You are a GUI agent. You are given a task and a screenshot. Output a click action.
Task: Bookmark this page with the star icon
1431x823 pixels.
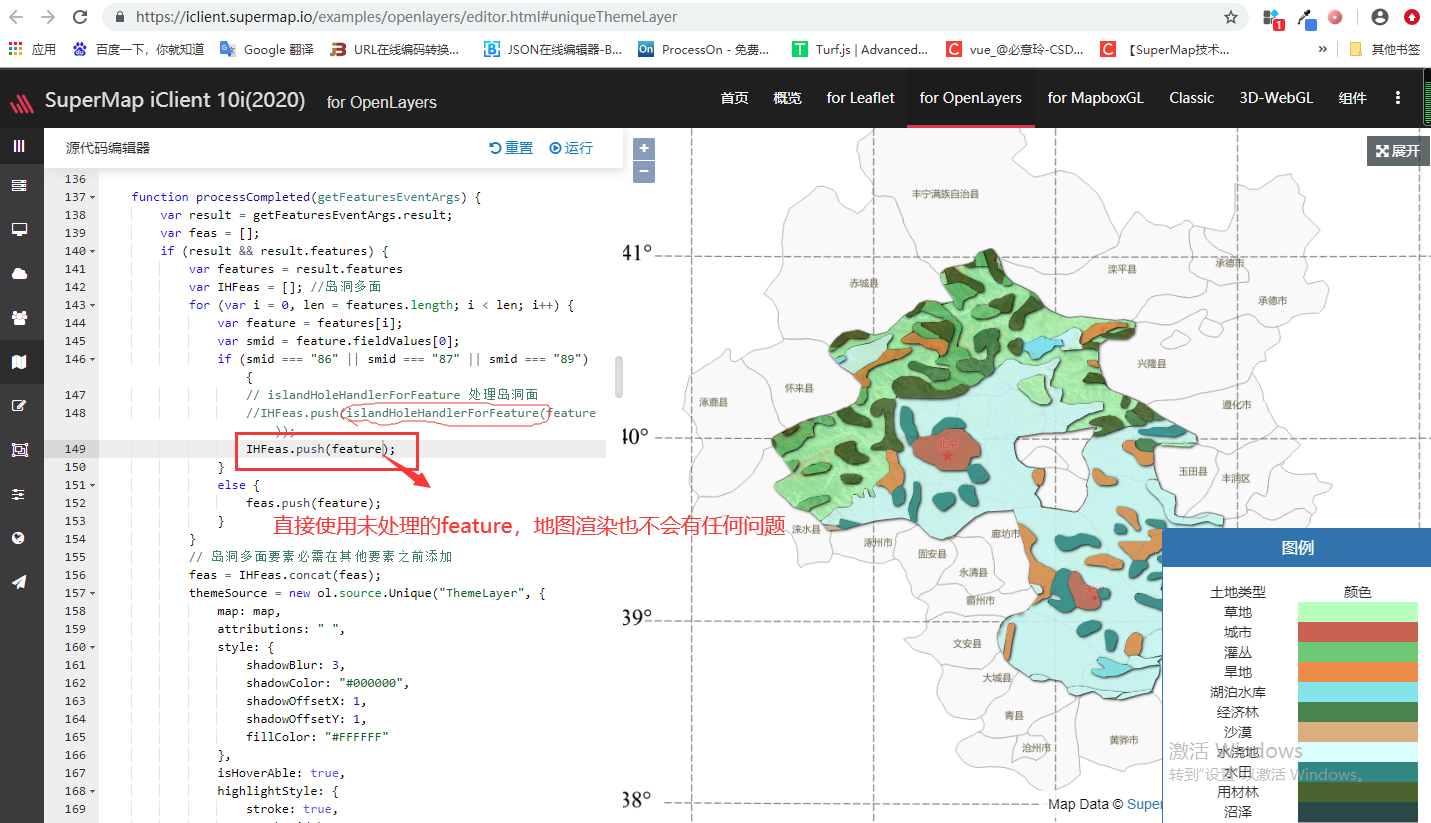(1231, 17)
